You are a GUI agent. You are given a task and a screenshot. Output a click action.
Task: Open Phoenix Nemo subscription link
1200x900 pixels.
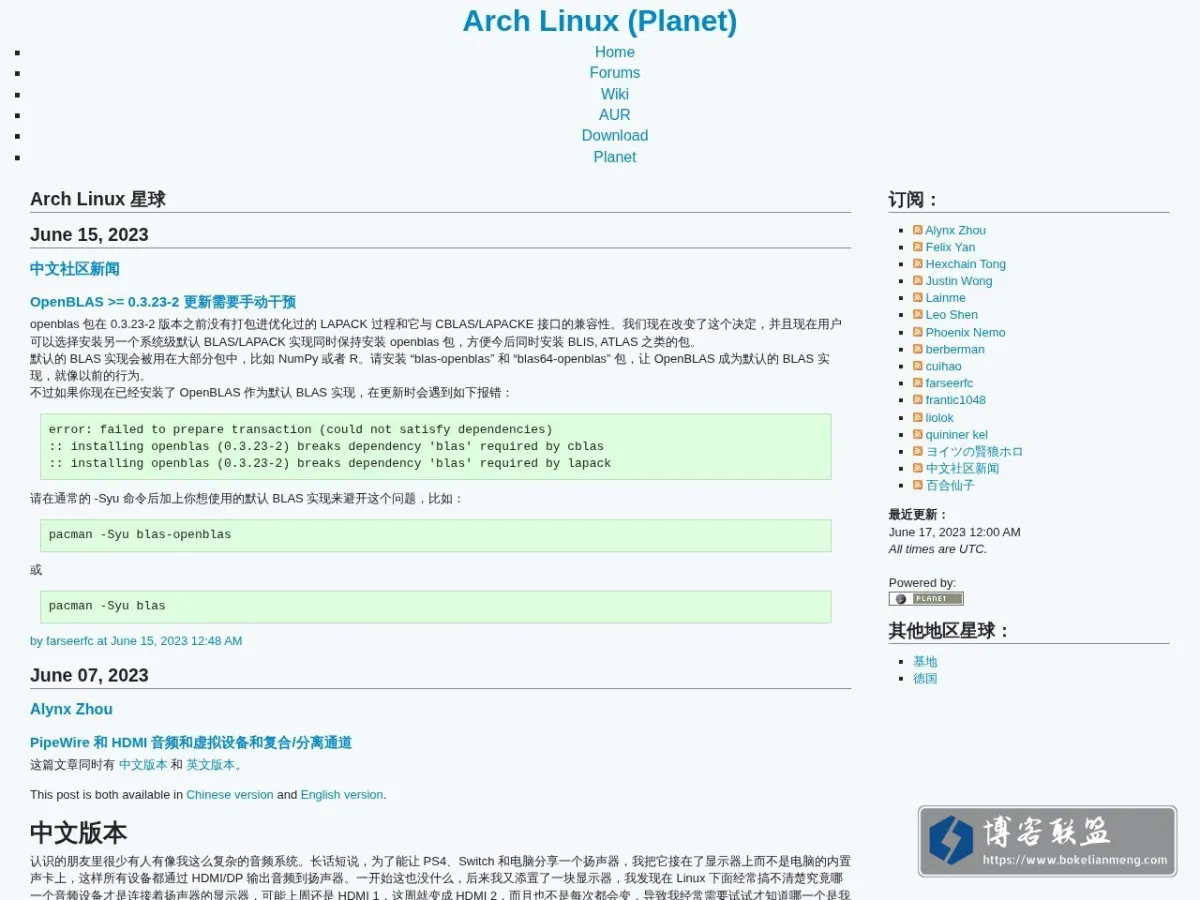click(x=965, y=332)
